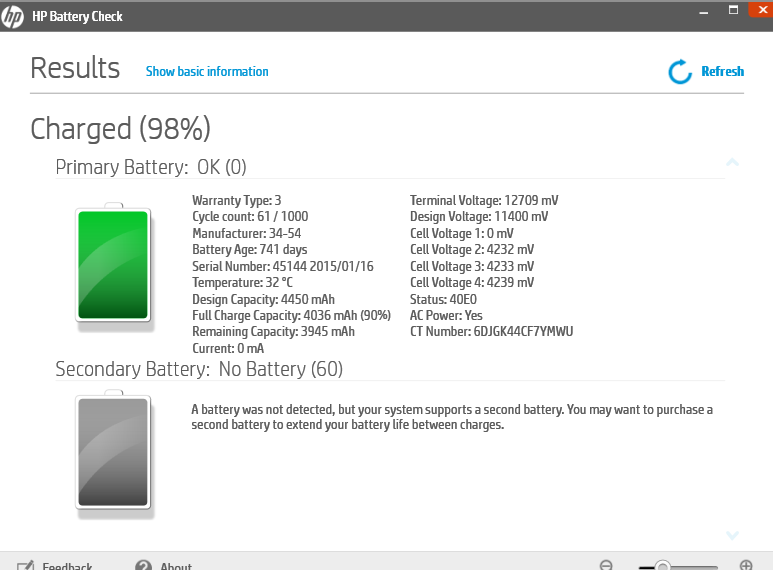This screenshot has width=773, height=570.
Task: Click the scroll-down chevron at bottom right
Action: point(733,535)
